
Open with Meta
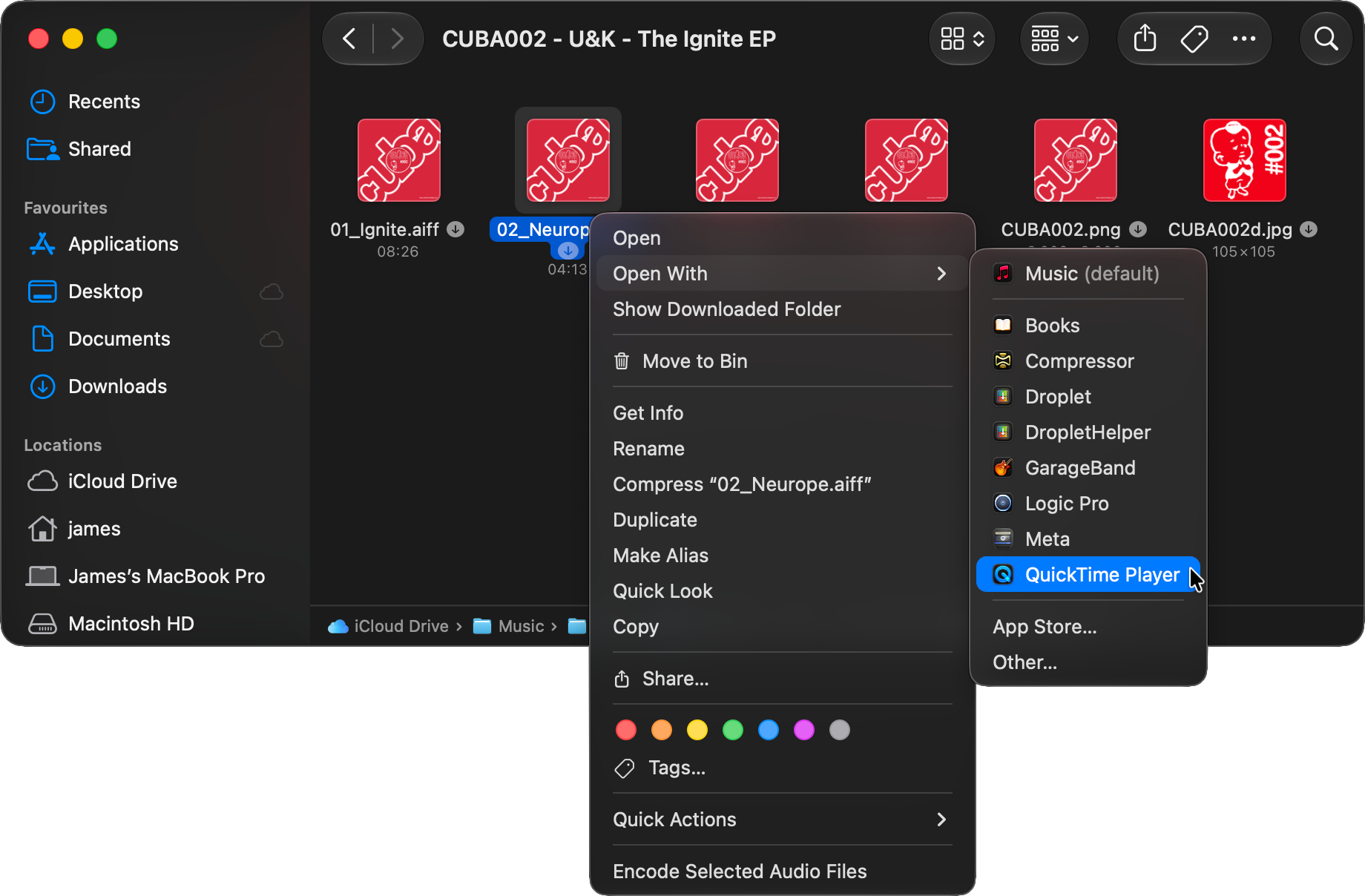pos(1088,539)
